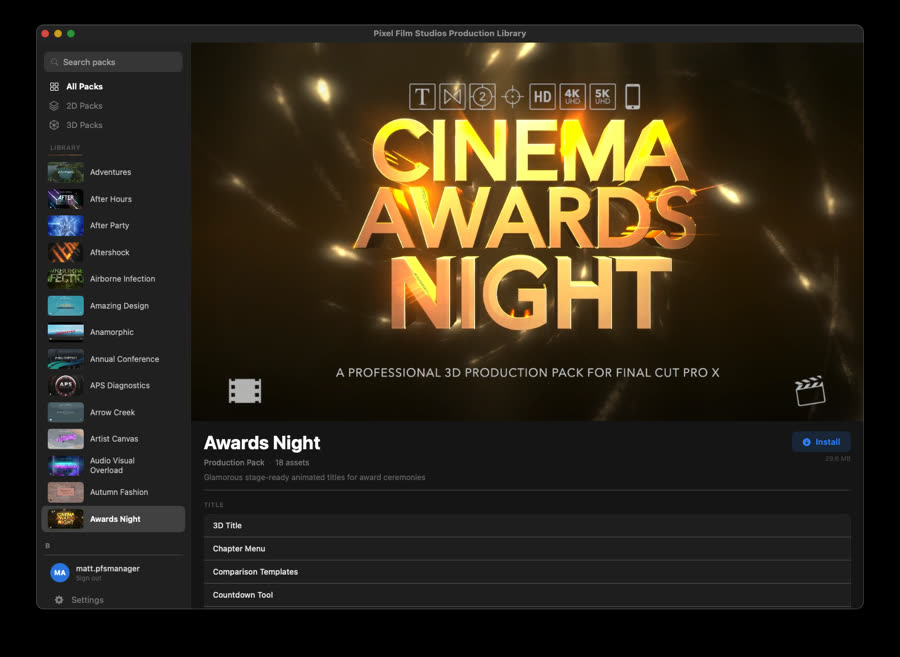The image size is (900, 657).
Task: Click the mobile phone format icon
Action: pyautogui.click(x=633, y=96)
